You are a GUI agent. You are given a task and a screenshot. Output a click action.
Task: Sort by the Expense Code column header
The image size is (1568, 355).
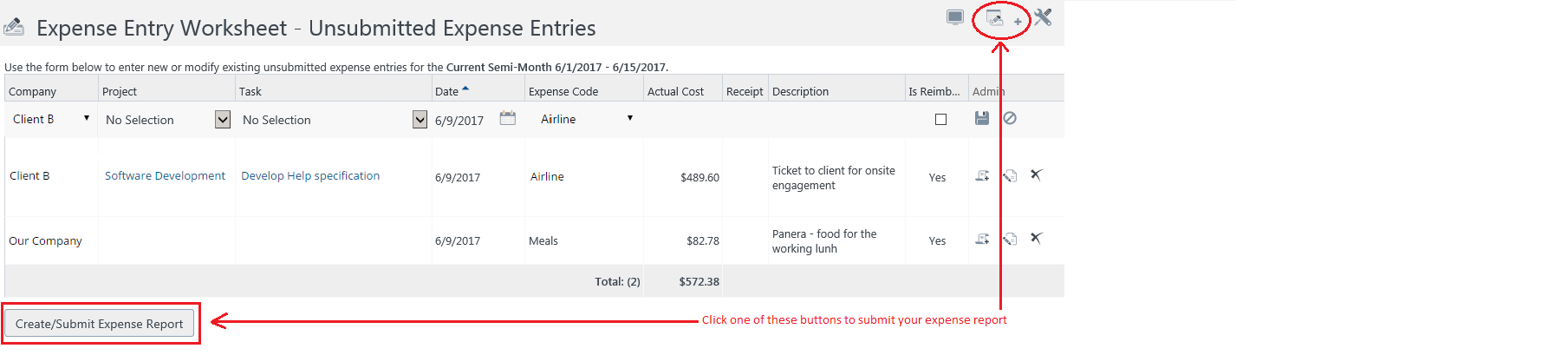(563, 91)
